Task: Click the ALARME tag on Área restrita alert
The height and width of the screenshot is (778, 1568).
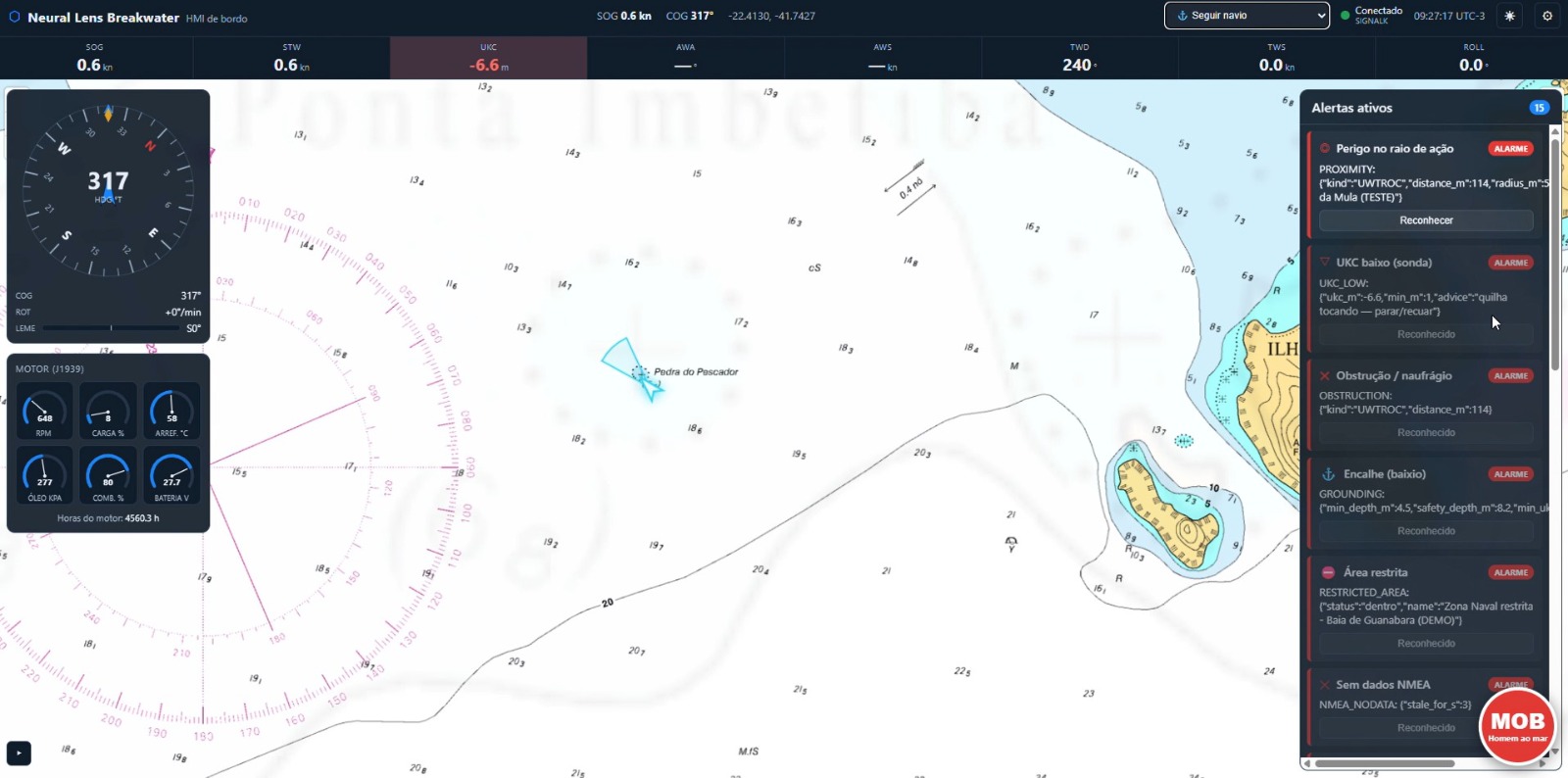Action: tap(1511, 572)
